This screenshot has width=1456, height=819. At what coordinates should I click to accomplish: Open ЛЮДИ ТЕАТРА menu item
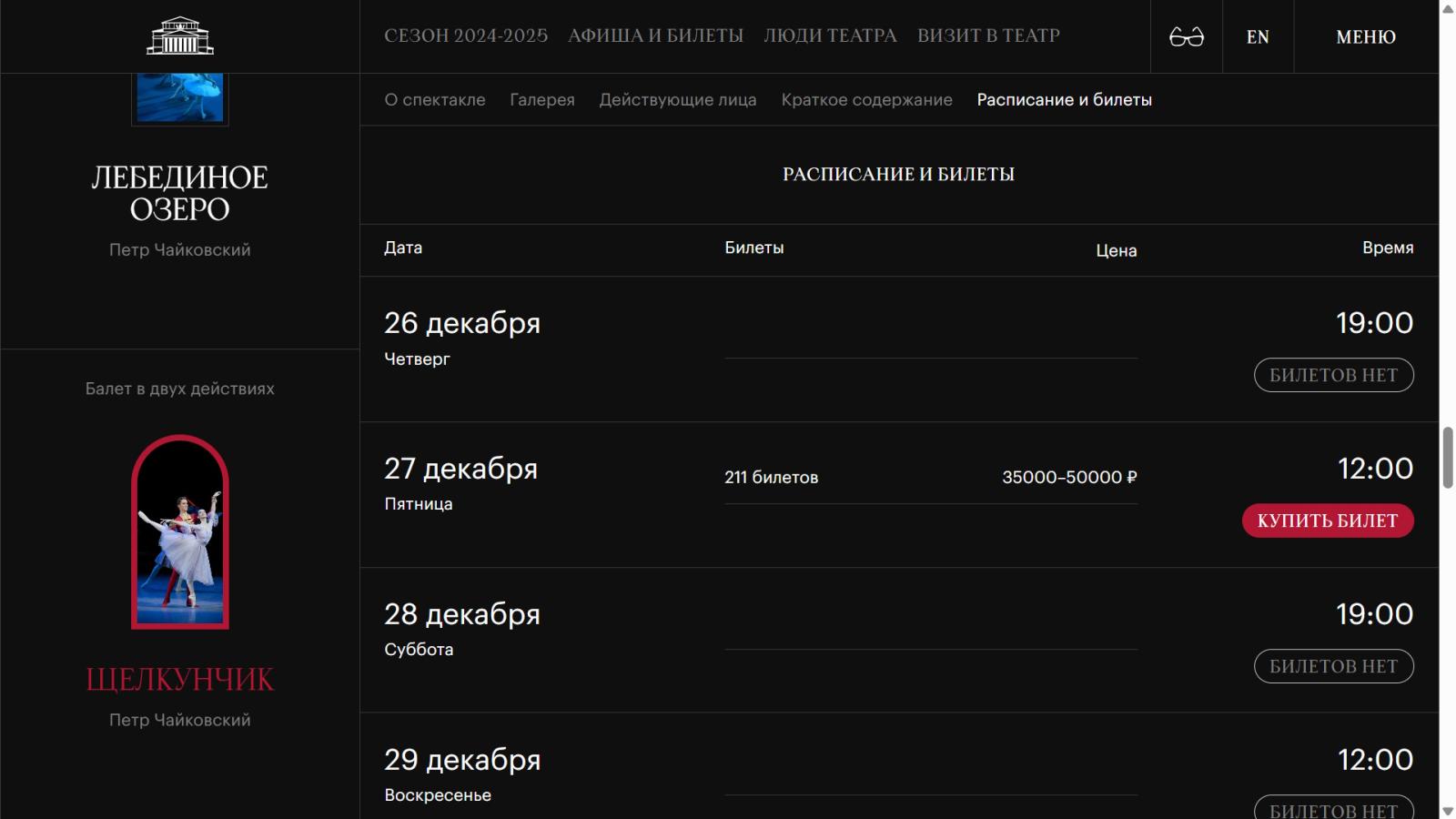tap(830, 35)
